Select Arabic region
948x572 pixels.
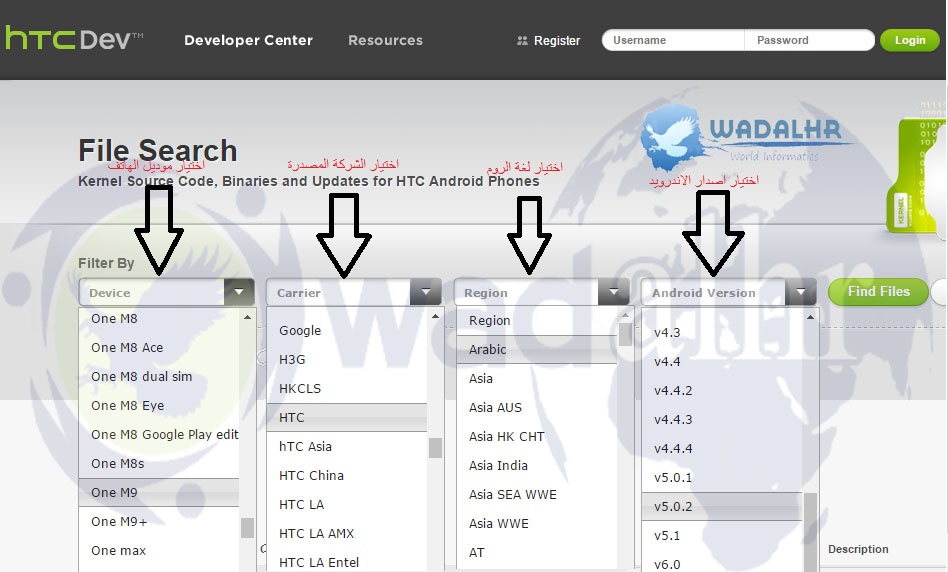click(x=537, y=349)
